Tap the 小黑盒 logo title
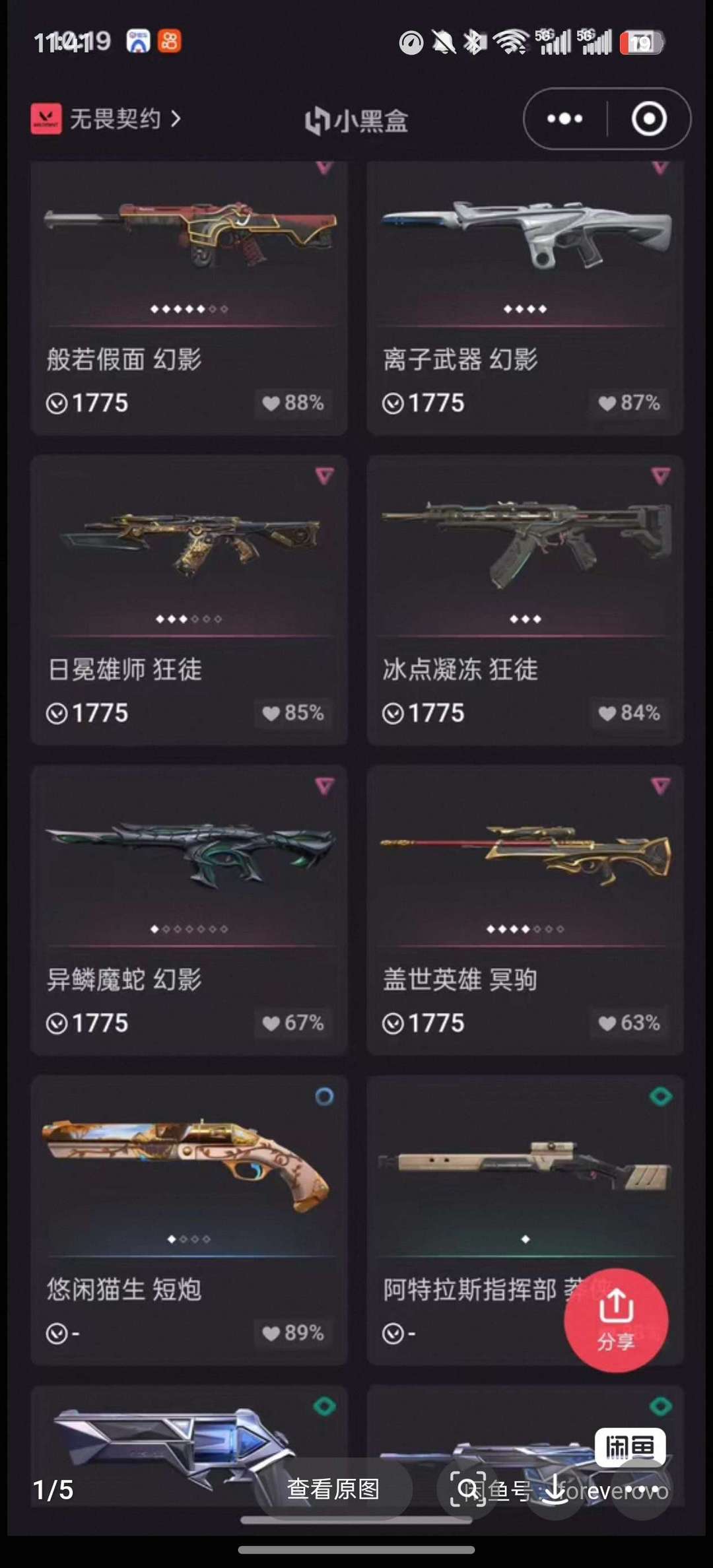 click(356, 121)
